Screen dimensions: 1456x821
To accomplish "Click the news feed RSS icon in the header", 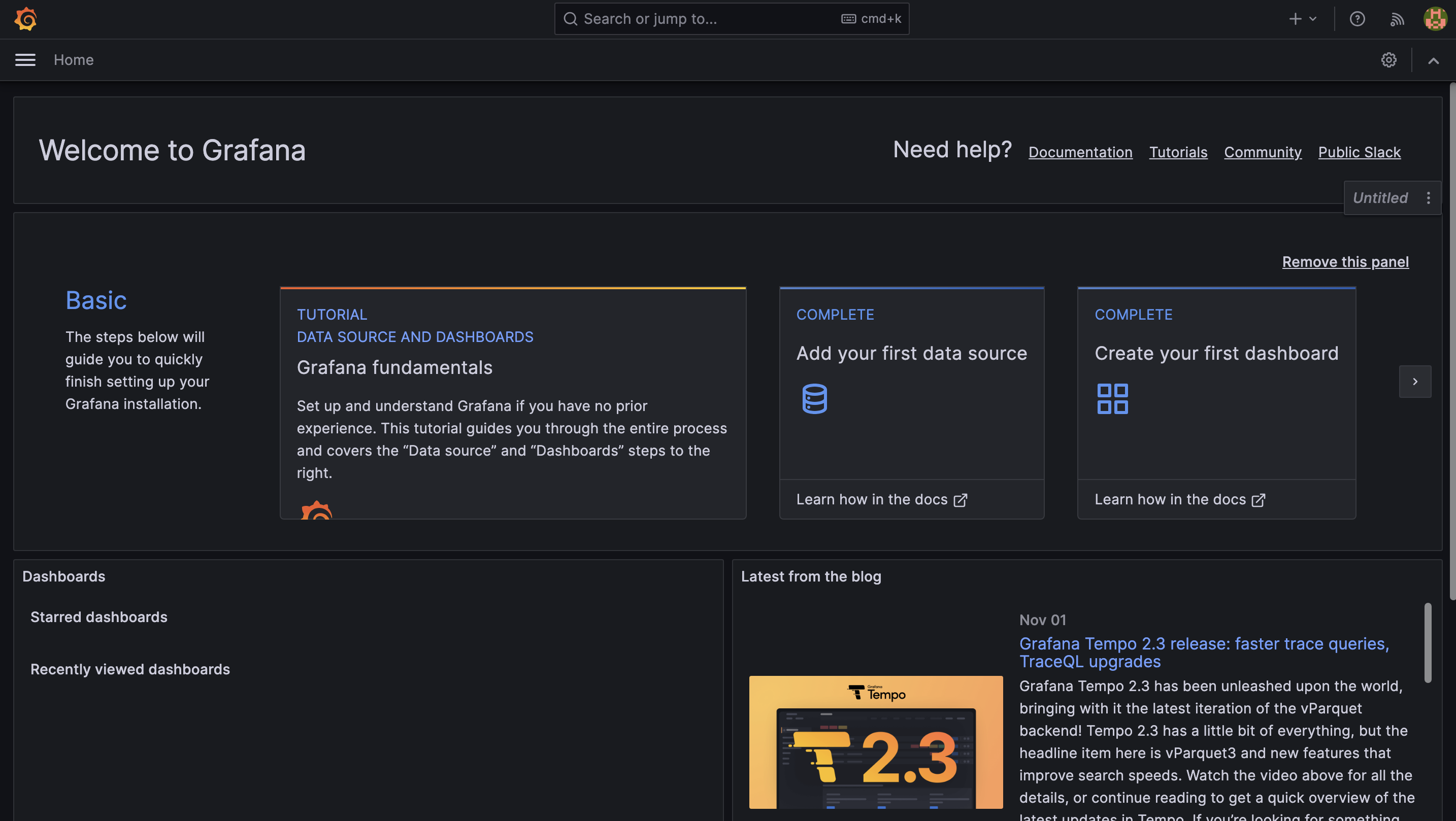I will [x=1397, y=19].
